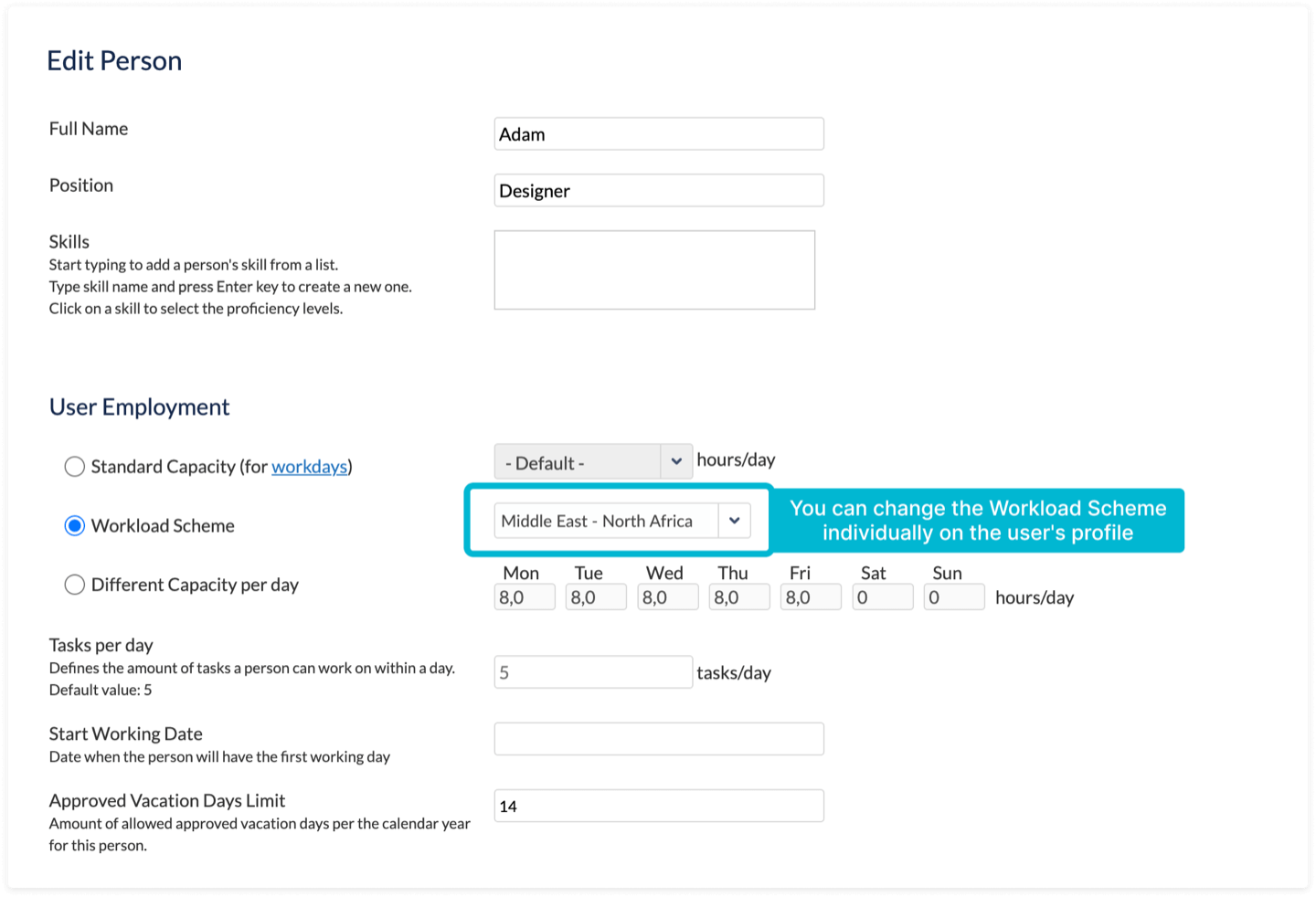
Task: Focus the Skills input box
Action: click(x=654, y=269)
